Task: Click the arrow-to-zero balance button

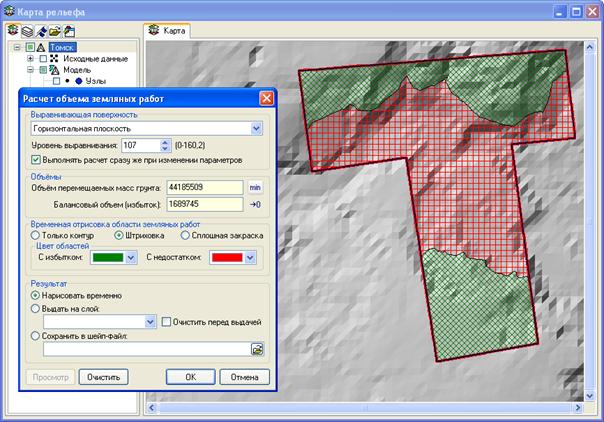Action: [x=255, y=204]
